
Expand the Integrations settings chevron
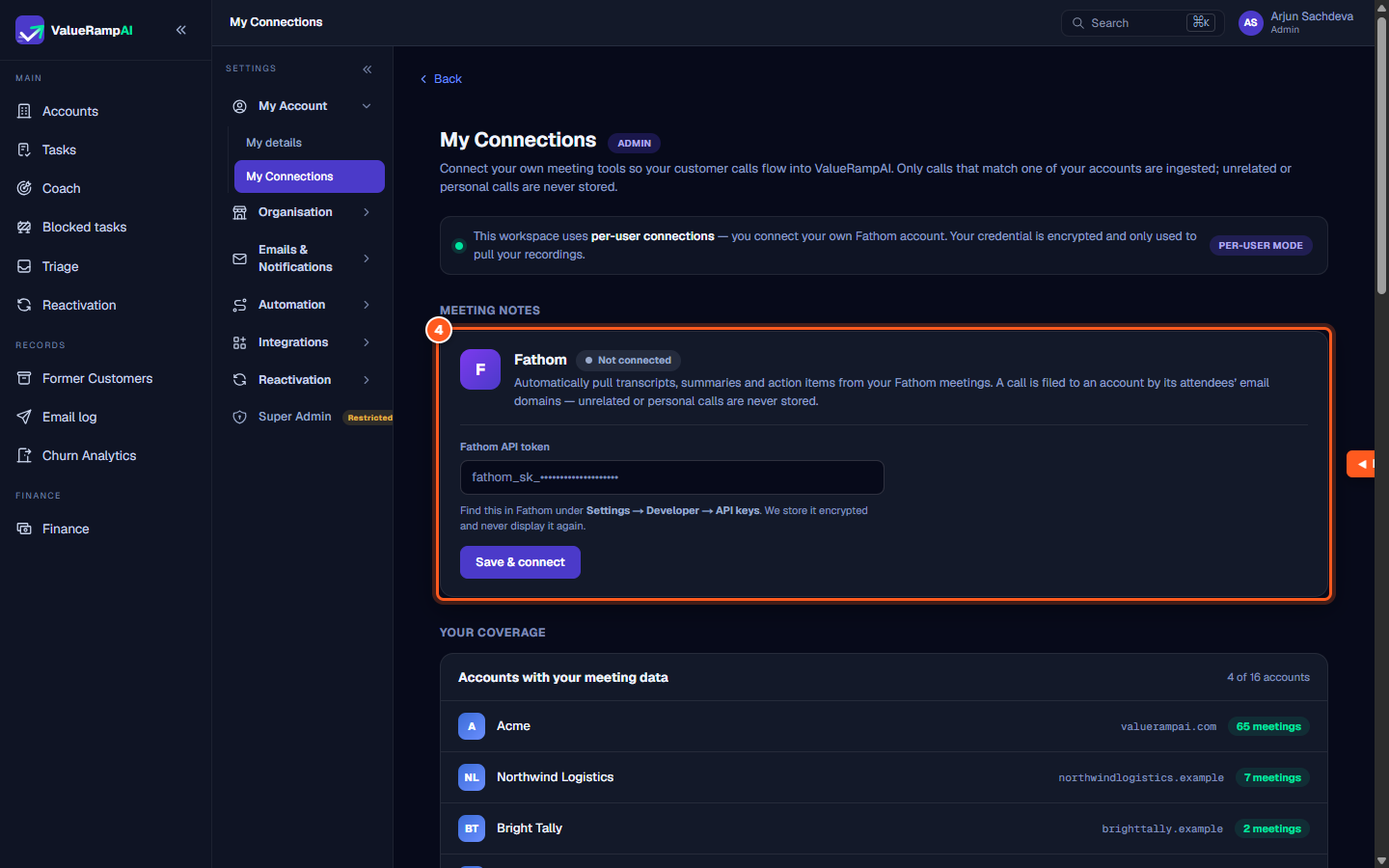click(x=367, y=342)
